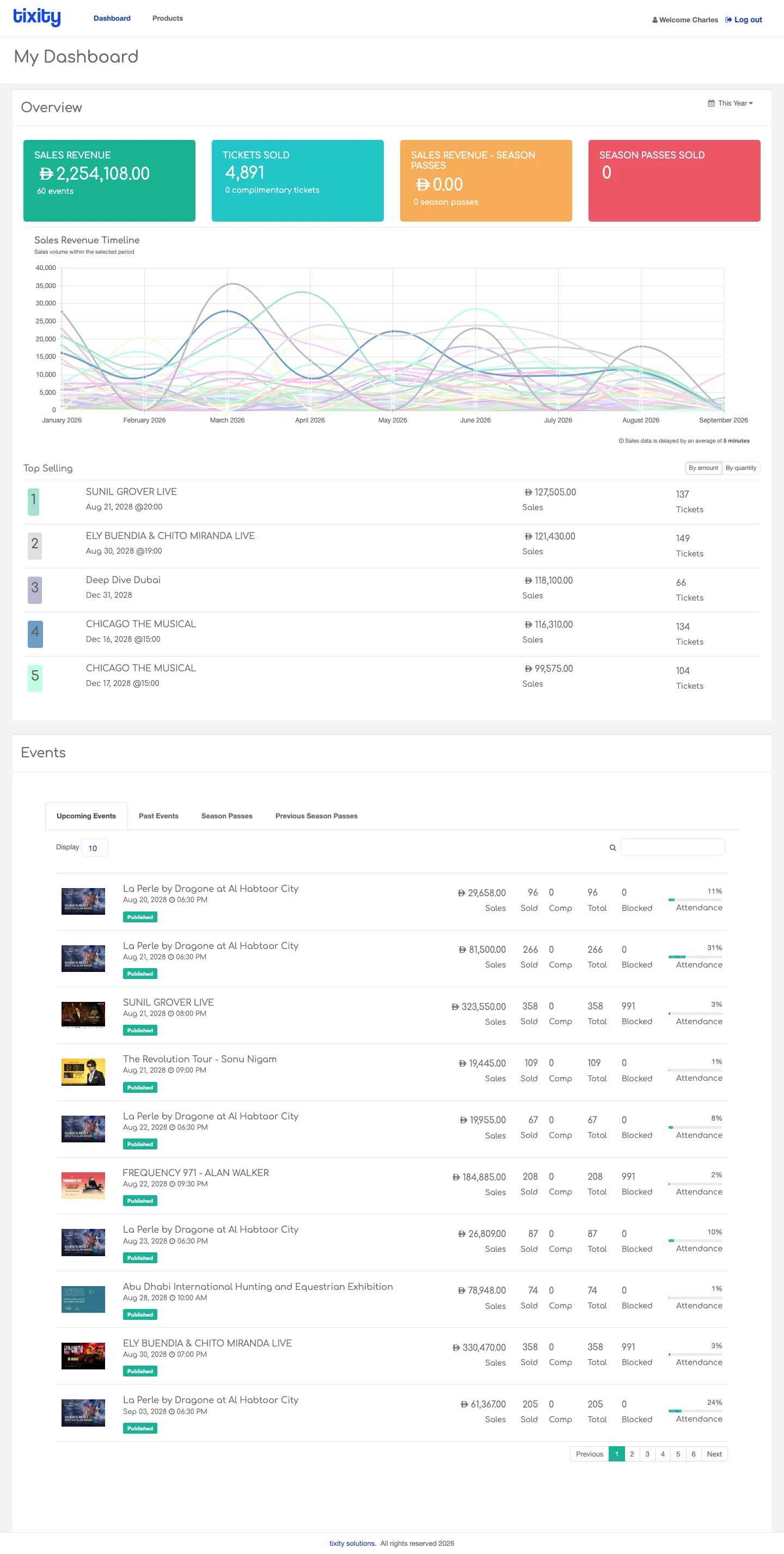Image resolution: width=784 pixels, height=1554 pixels.
Task: Open the SUNIL GROVER LIVE event thumbnail
Action: (83, 1015)
